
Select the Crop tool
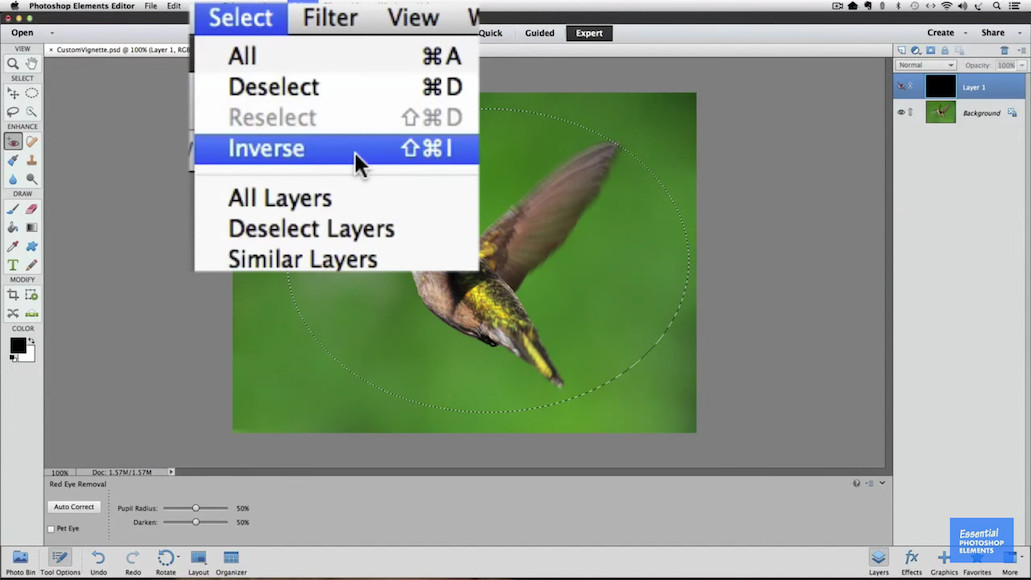pos(12,295)
